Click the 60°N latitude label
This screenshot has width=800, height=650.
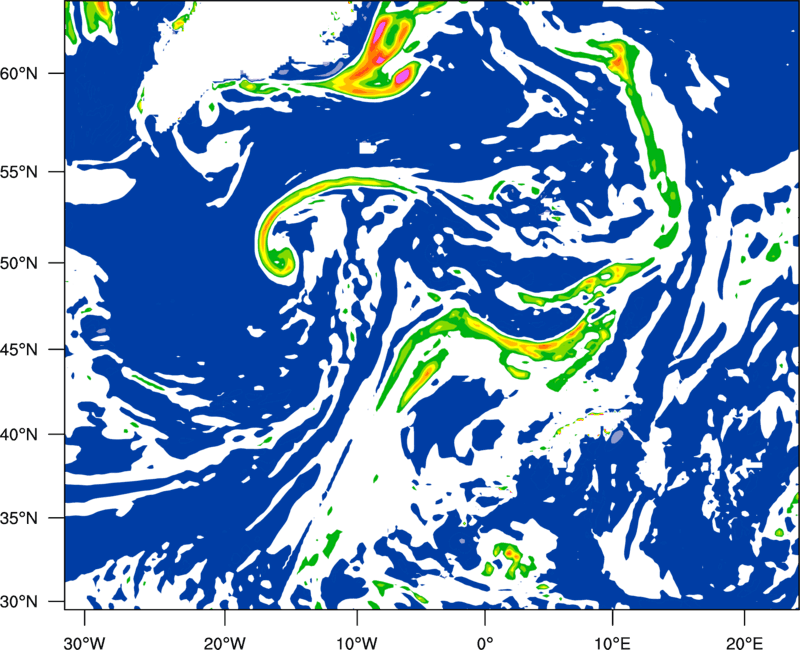point(19,73)
